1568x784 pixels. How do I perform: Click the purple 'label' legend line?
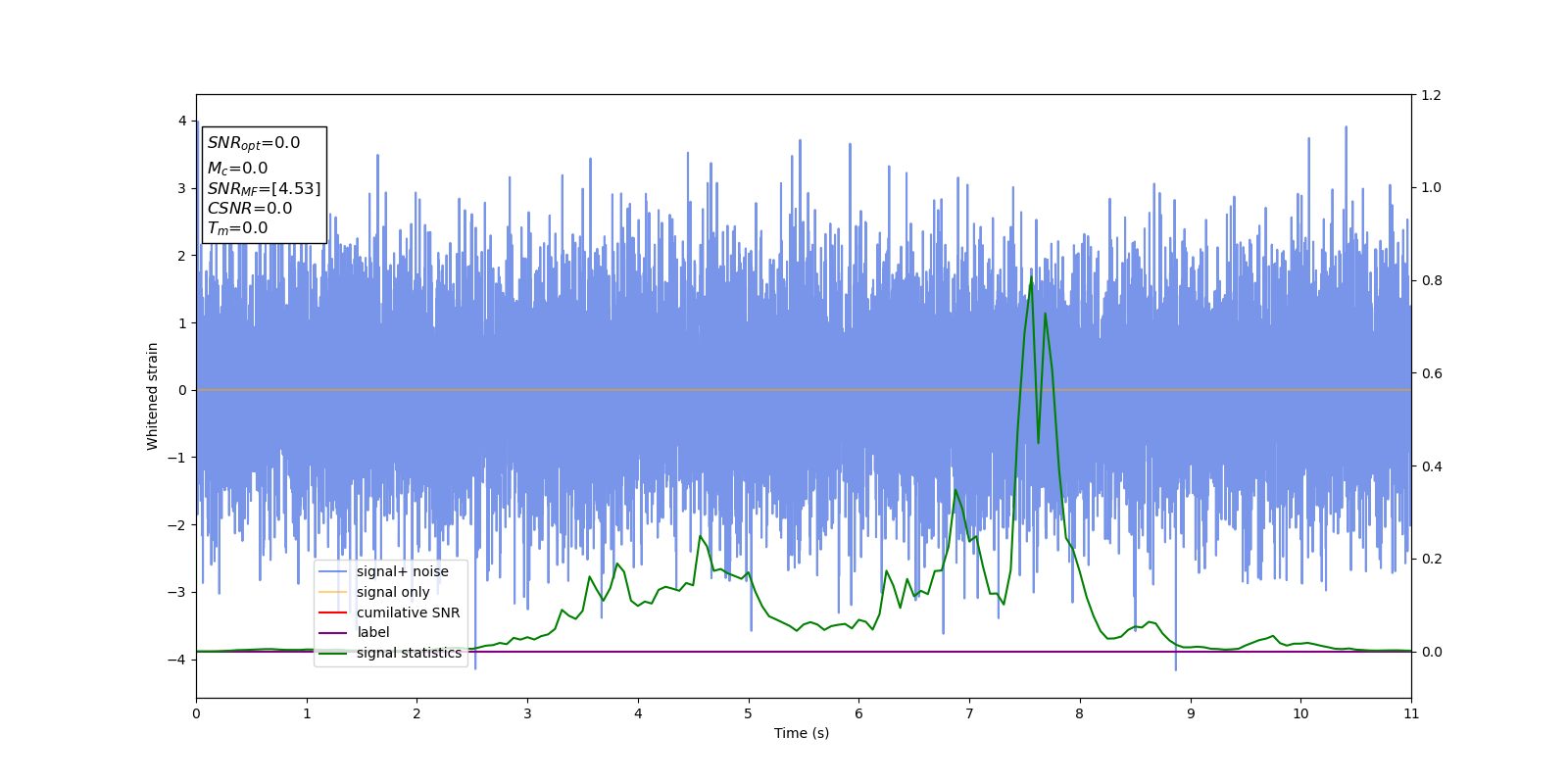click(x=333, y=633)
